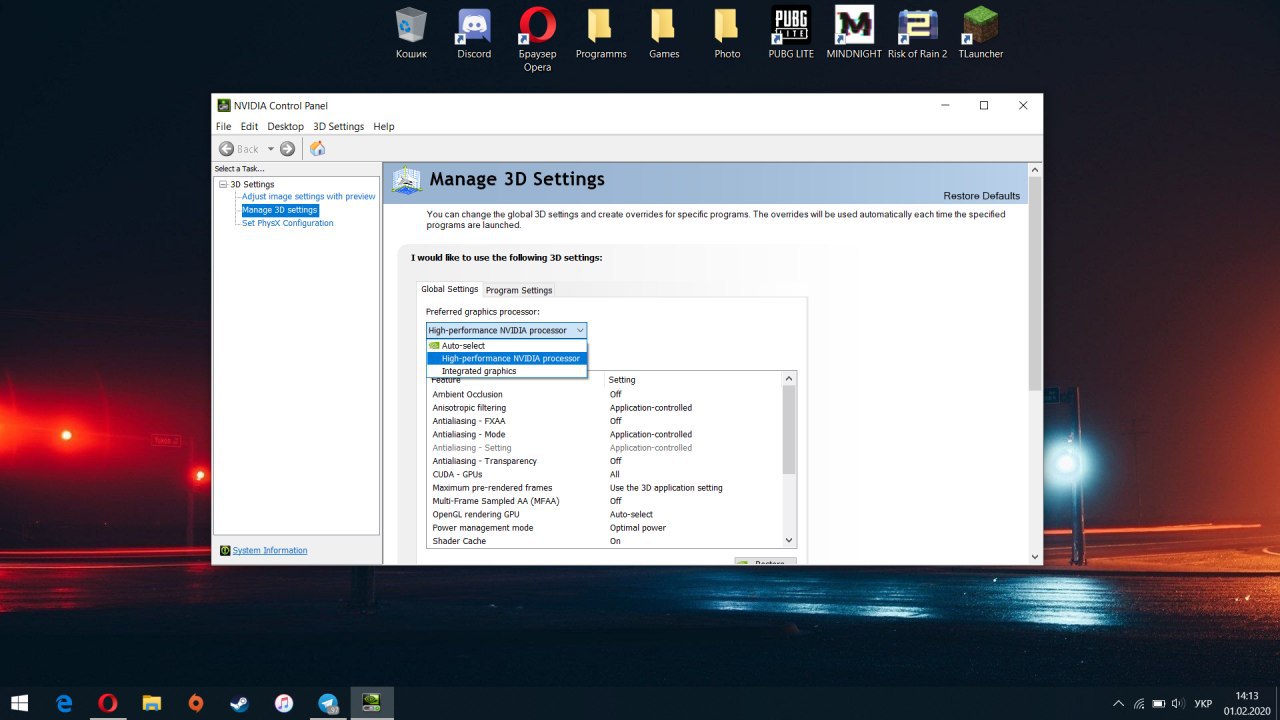Choose Integrated graphics from the list
The height and width of the screenshot is (720, 1280).
506,371
